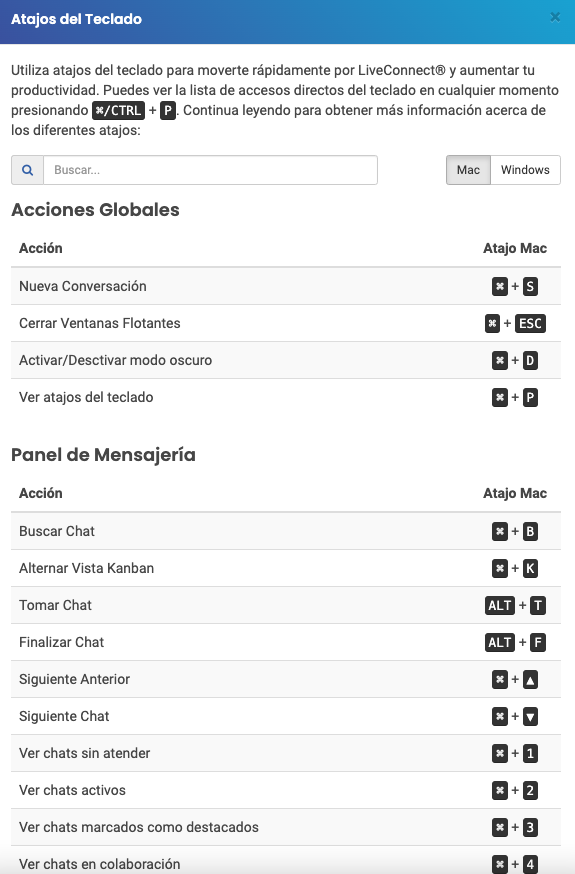The height and width of the screenshot is (874, 575).
Task: Select the Alternar Vista Kanban row
Action: [x=286, y=568]
